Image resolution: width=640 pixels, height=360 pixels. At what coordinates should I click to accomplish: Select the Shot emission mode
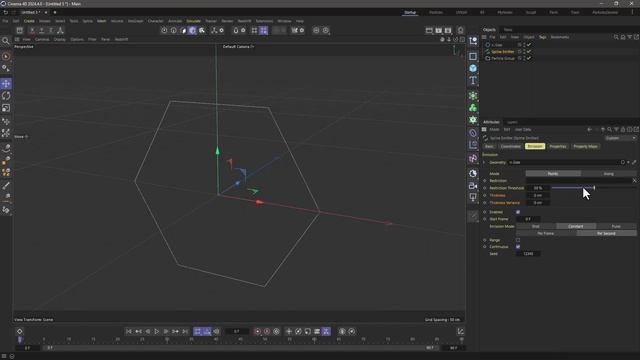(536, 226)
